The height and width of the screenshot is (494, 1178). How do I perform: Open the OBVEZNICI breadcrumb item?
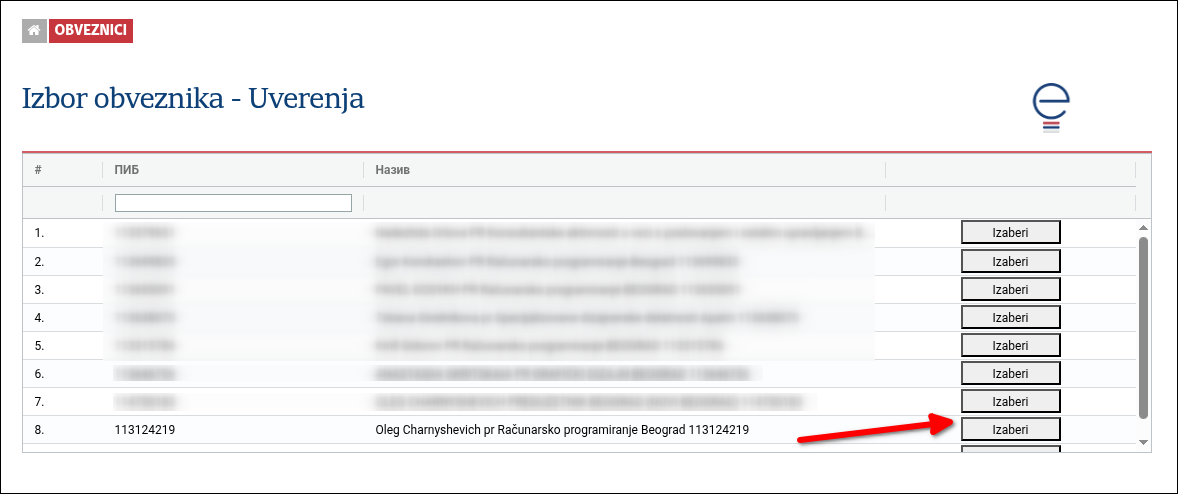(90, 31)
